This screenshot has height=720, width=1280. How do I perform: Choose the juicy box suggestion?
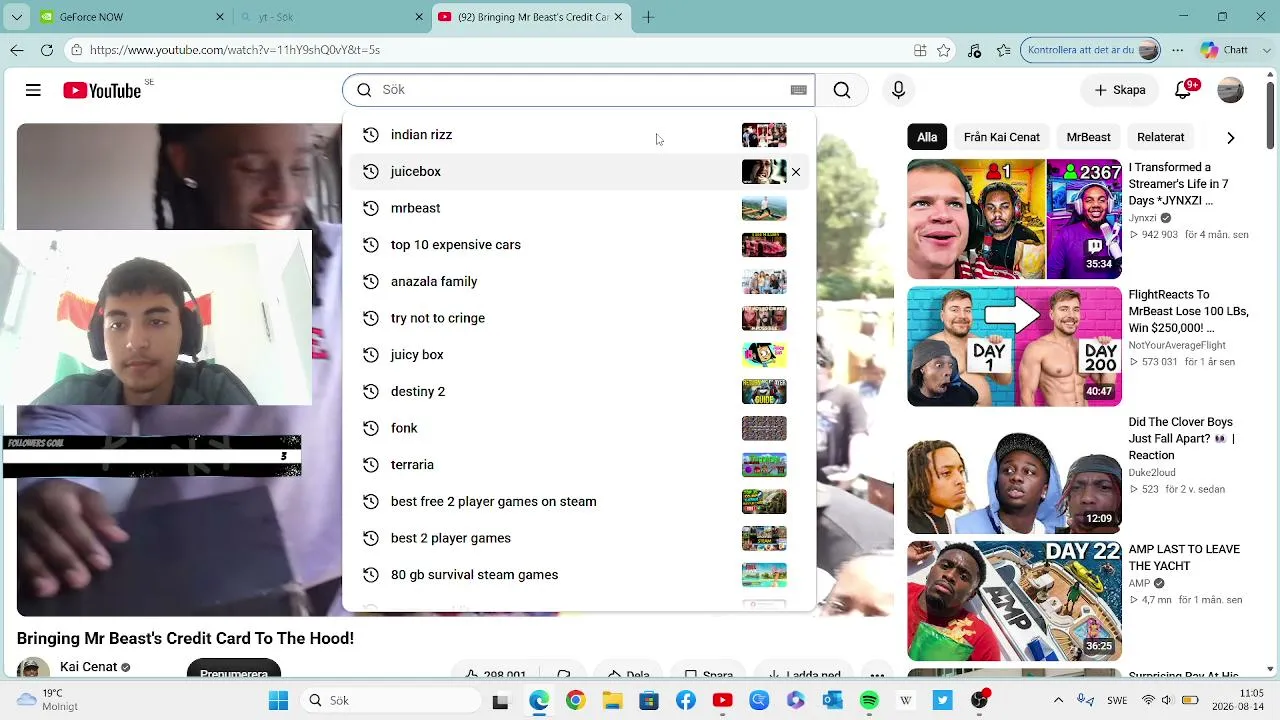coord(579,355)
